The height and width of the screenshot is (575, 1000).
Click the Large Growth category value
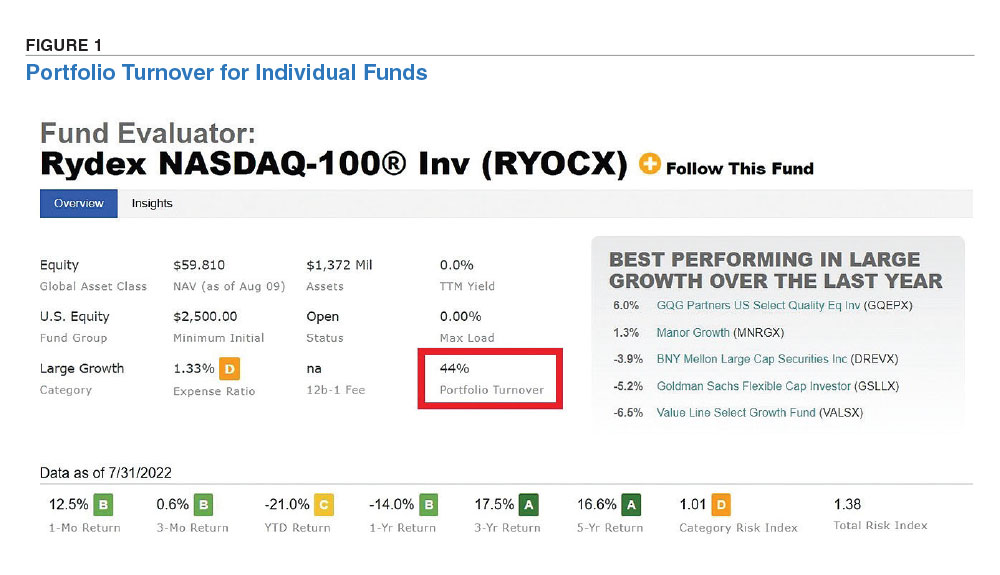point(82,368)
